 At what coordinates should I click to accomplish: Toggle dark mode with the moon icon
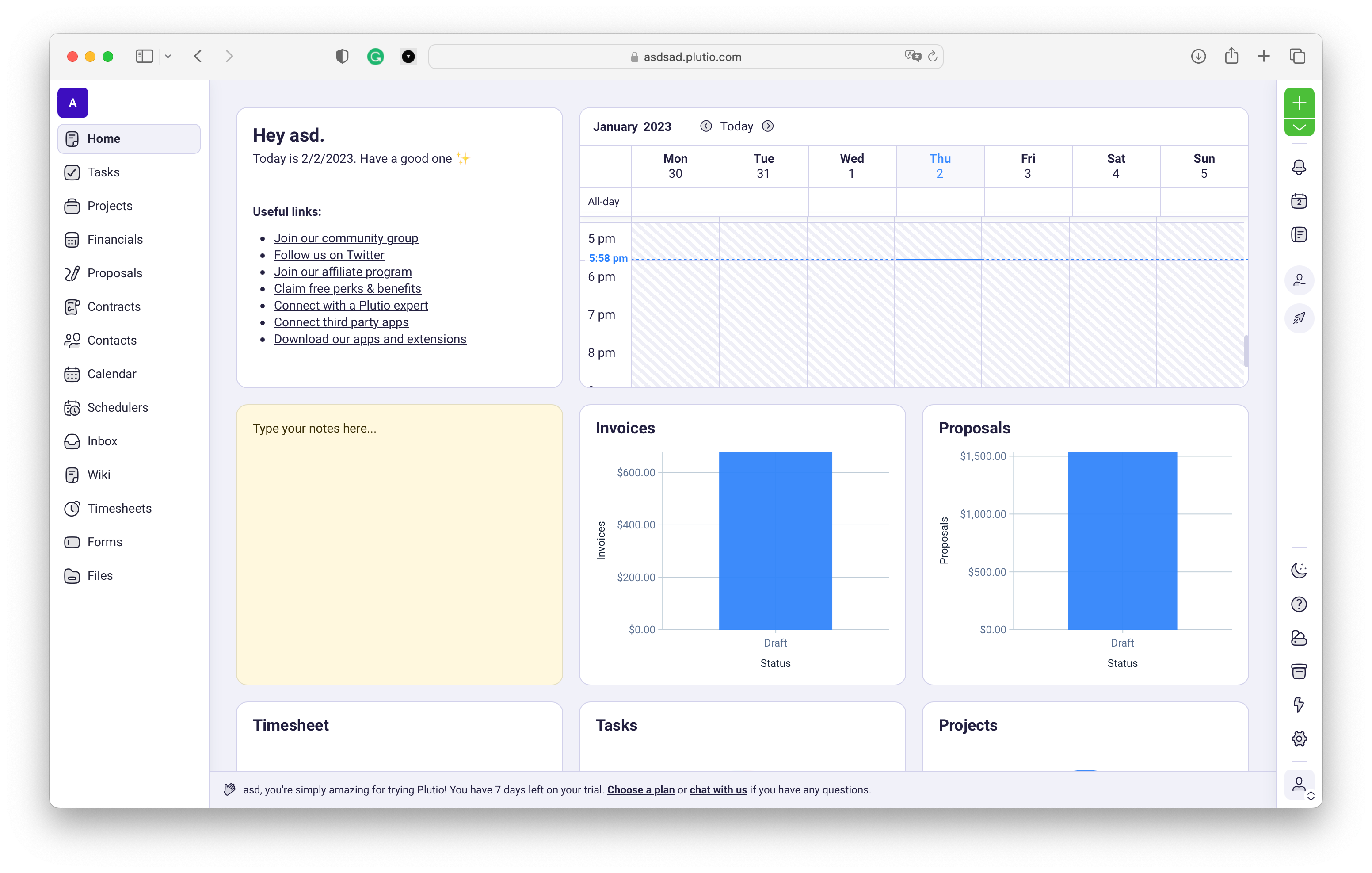pyautogui.click(x=1300, y=570)
